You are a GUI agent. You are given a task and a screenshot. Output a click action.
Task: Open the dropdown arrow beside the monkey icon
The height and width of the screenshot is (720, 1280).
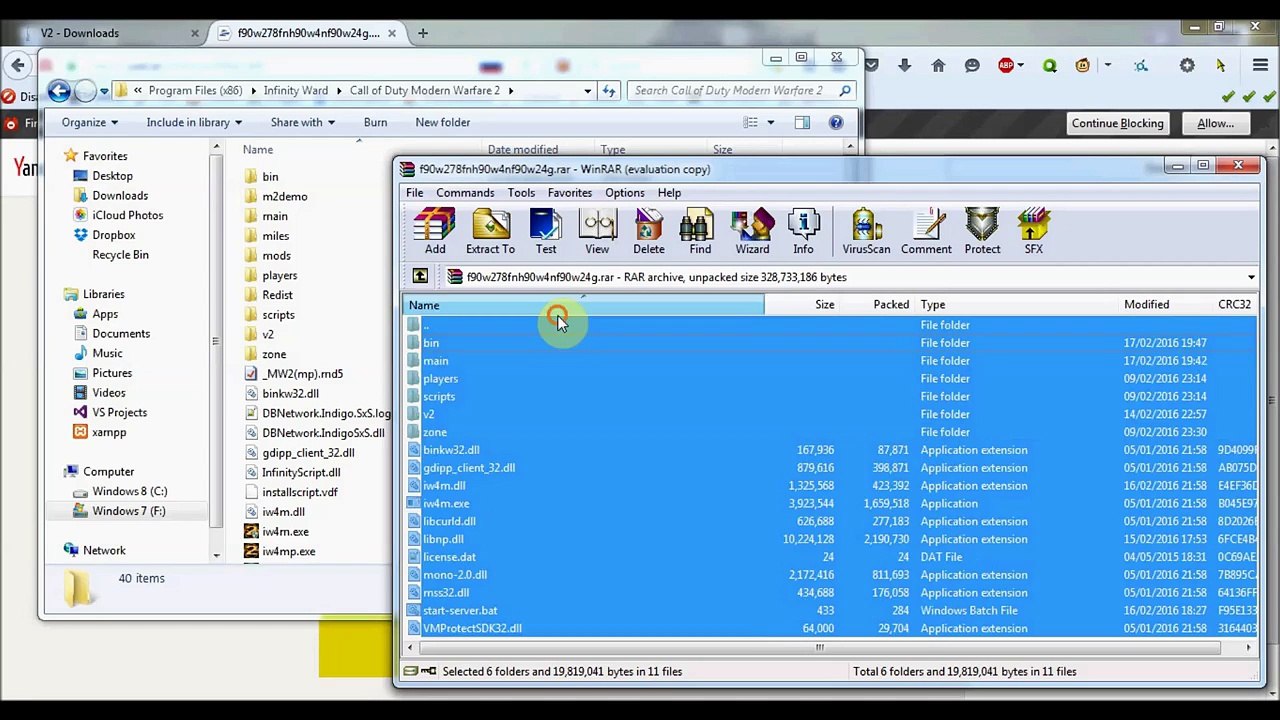1107,66
